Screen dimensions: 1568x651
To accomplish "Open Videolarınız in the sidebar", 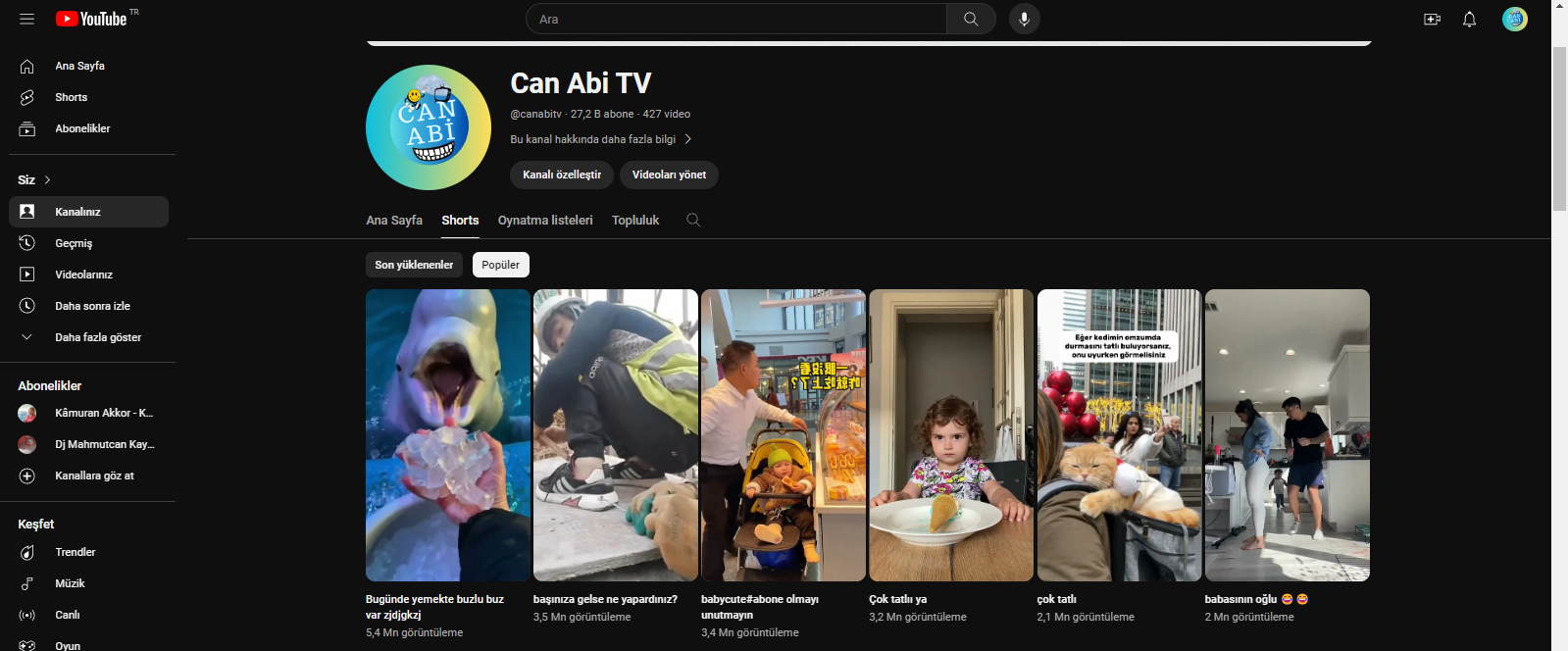I will [x=88, y=275].
